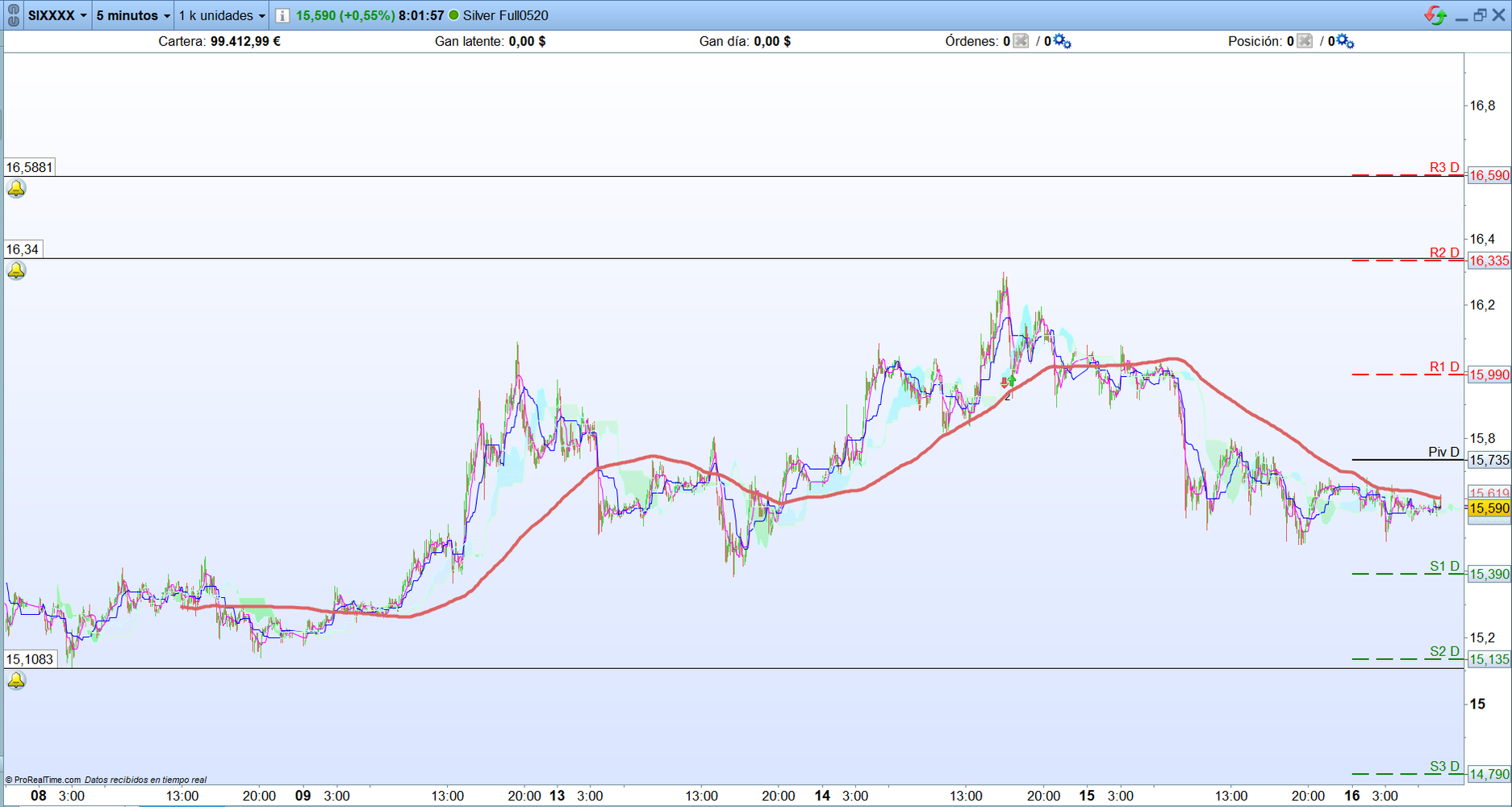This screenshot has width=1512, height=807.
Task: Click the Silver Full0520 instrument name
Action: (505, 15)
